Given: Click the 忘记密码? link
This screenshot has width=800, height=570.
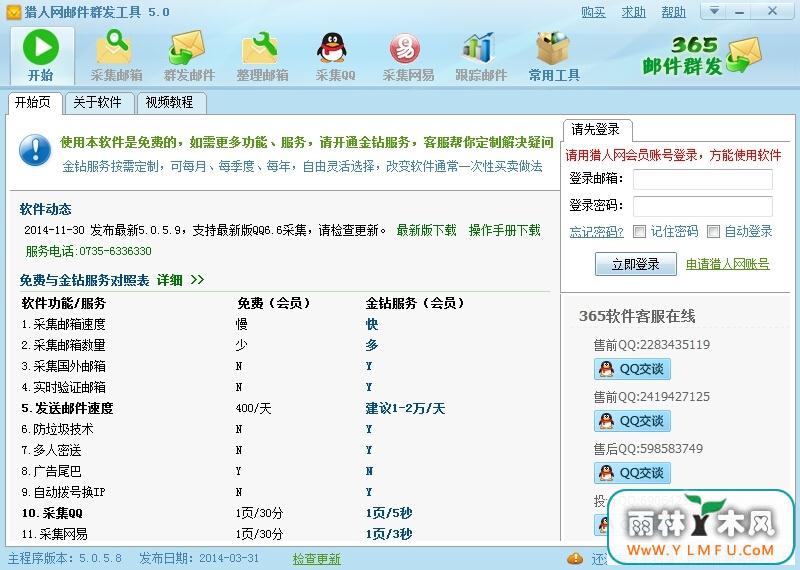Looking at the screenshot, I should [596, 232].
